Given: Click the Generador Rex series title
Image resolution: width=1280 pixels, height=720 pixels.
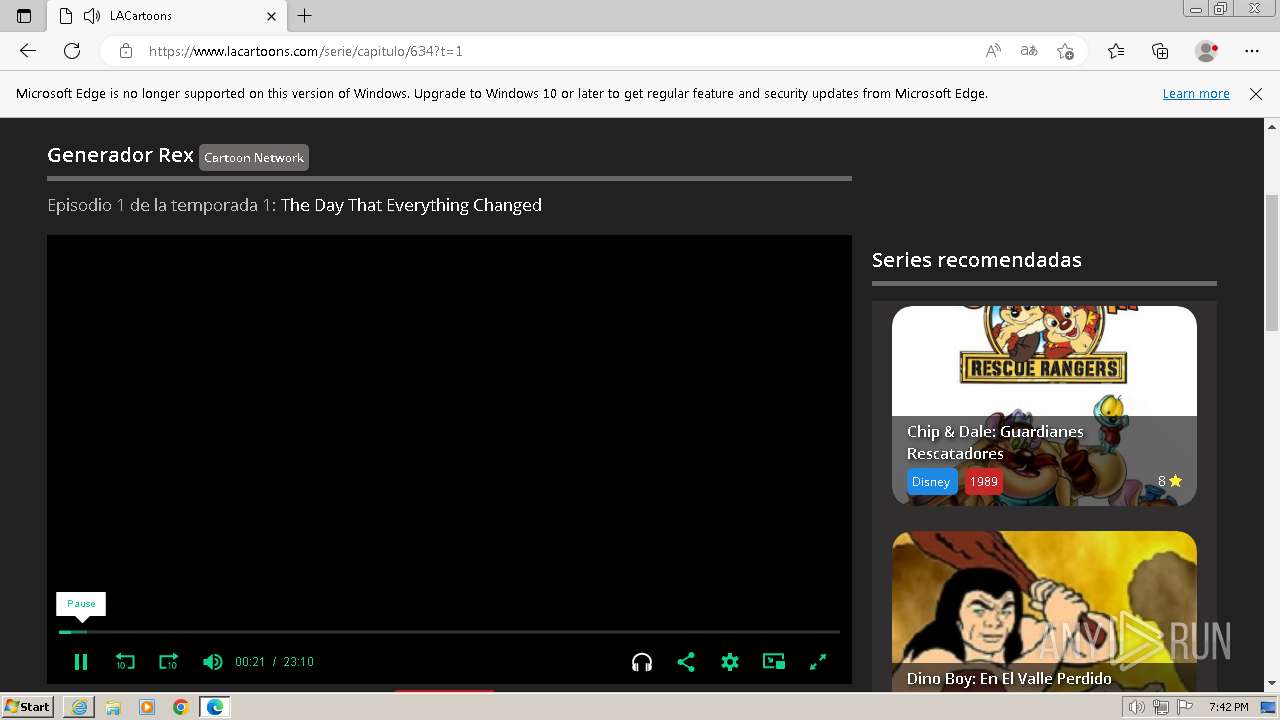Looking at the screenshot, I should 120,155.
